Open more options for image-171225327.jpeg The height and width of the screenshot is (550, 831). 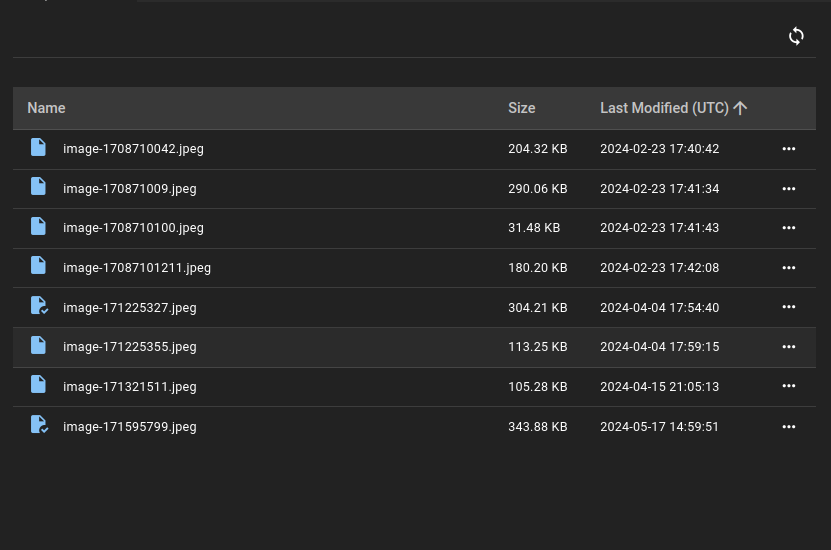pyautogui.click(x=789, y=307)
